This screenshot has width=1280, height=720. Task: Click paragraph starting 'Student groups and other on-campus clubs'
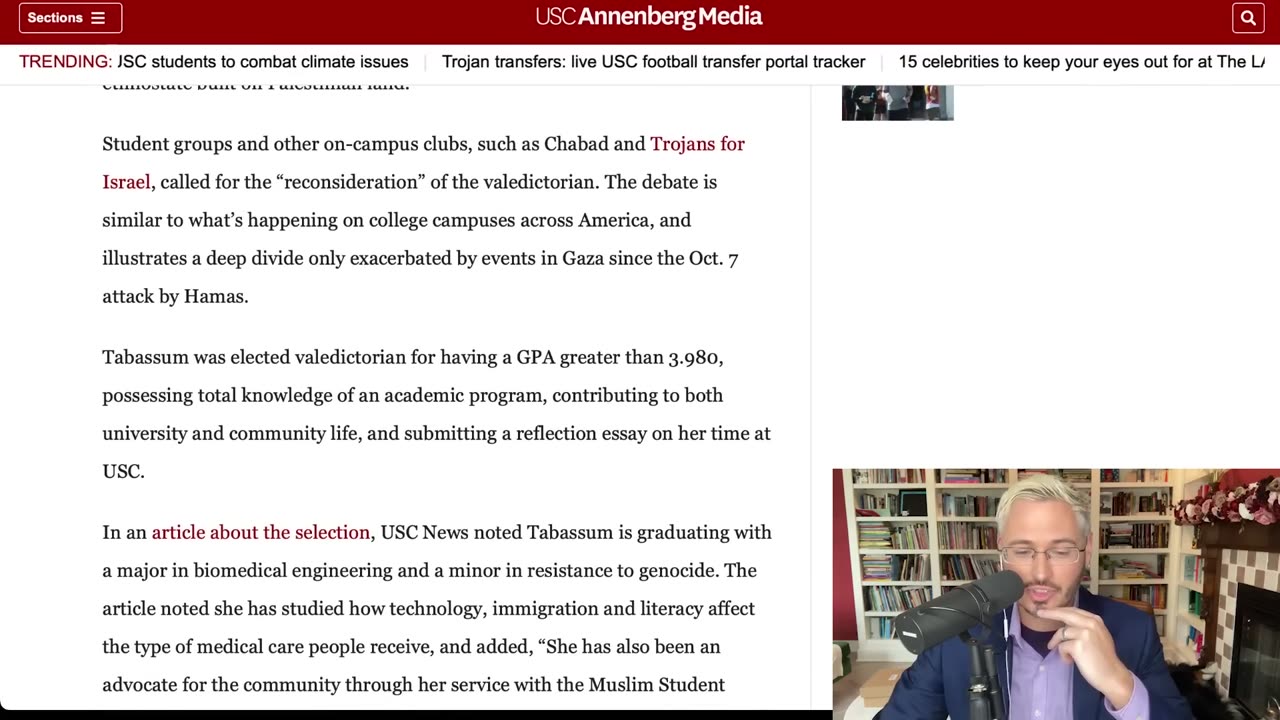[x=424, y=220]
